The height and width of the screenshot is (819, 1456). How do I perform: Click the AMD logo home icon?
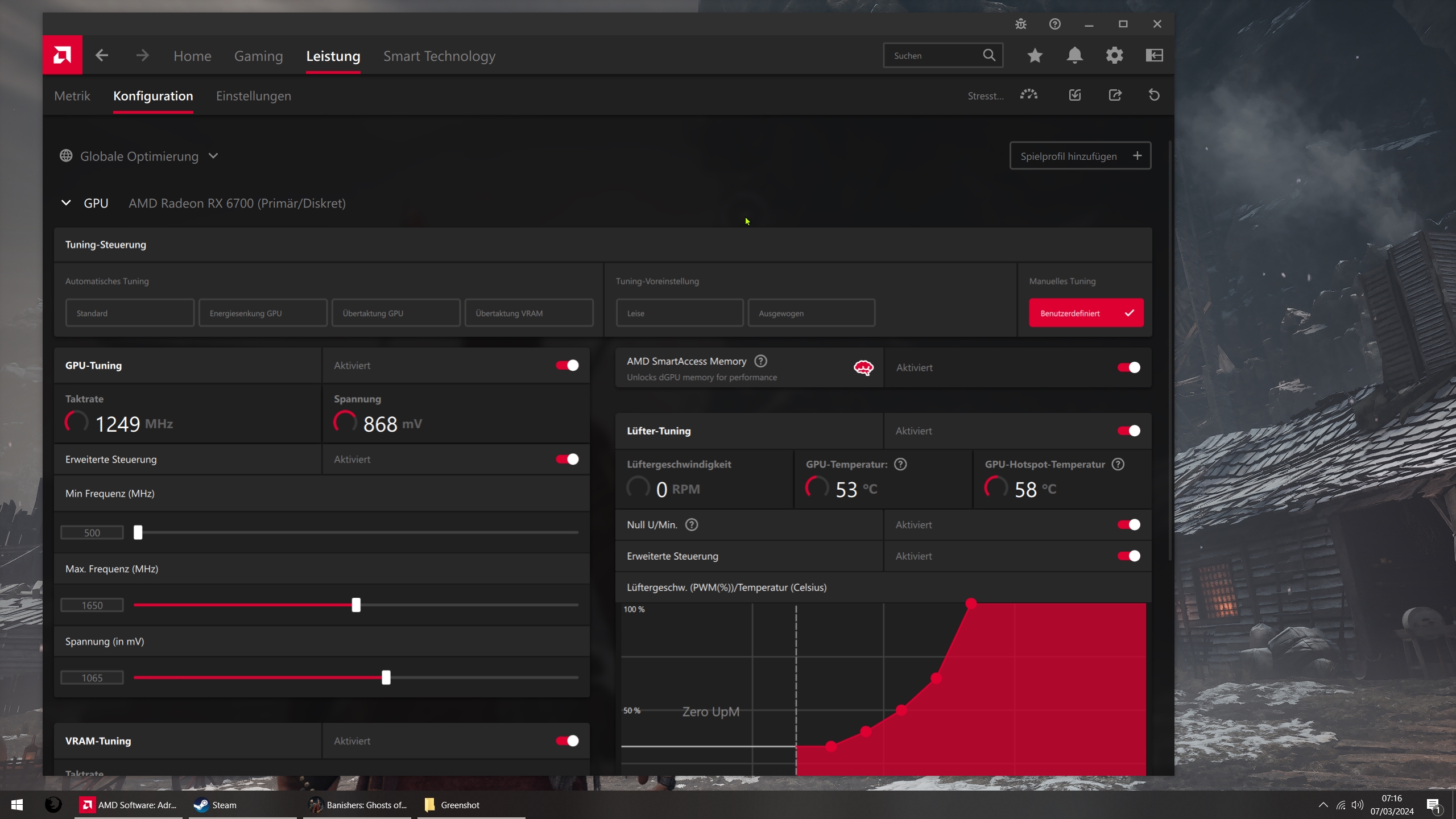[x=62, y=55]
